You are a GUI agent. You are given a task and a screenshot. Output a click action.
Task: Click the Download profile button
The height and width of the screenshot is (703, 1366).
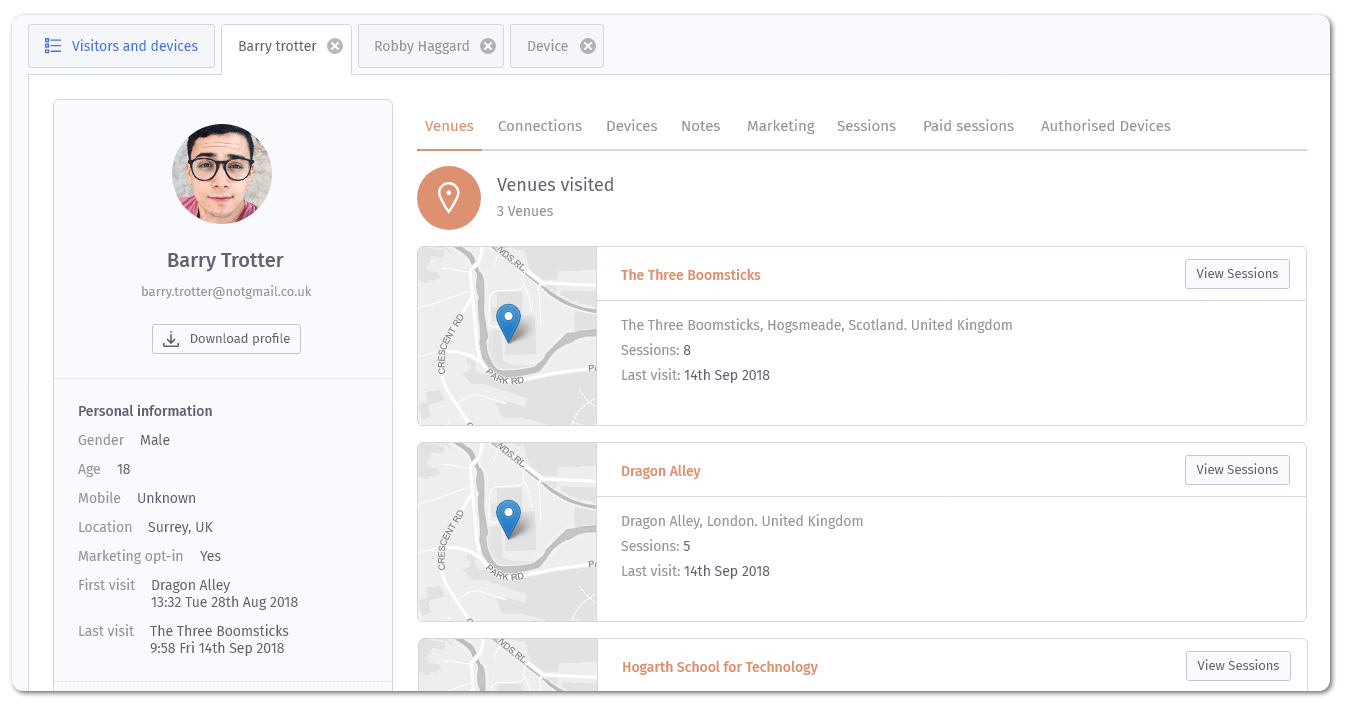[x=226, y=338]
